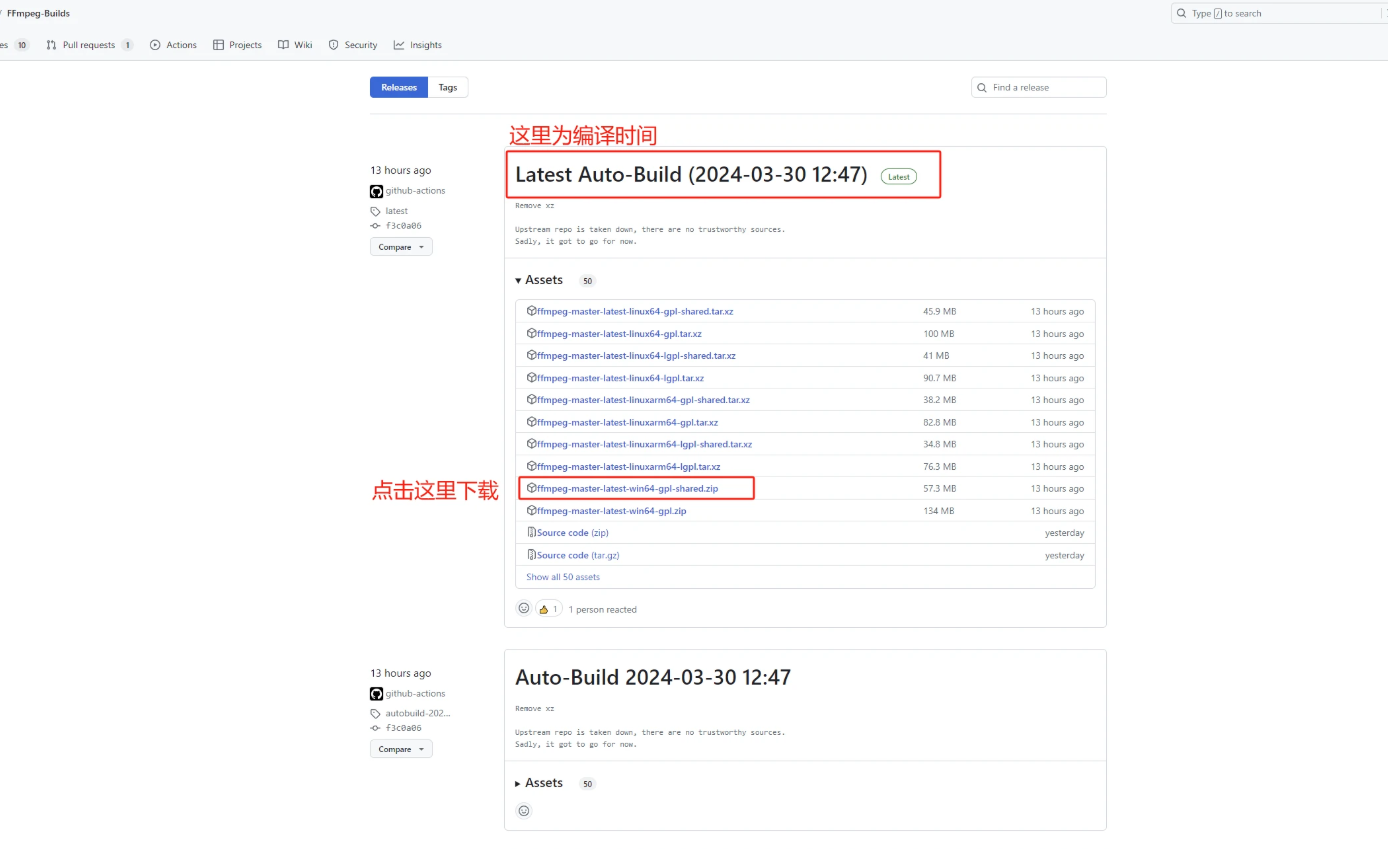Click the package icon of win64-gpl.zip asset

[x=532, y=511]
